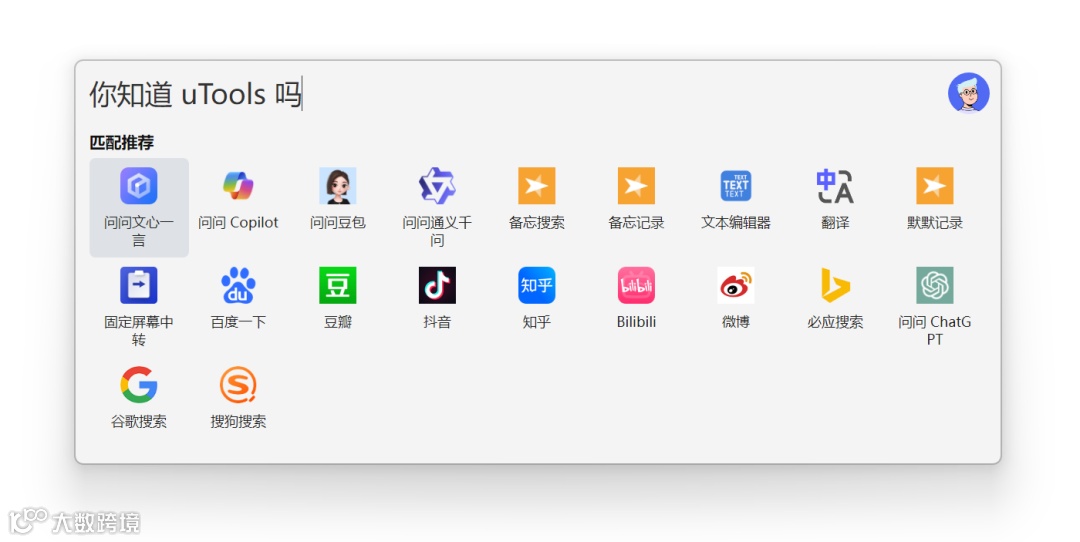
Task: Search with 百度一下 icon
Action: [x=238, y=285]
